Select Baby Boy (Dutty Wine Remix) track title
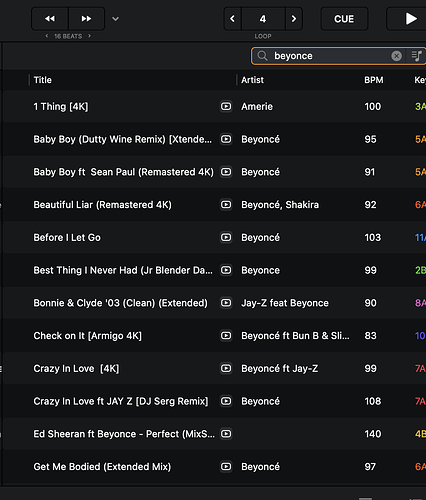This screenshot has height=500, width=426. pos(123,139)
